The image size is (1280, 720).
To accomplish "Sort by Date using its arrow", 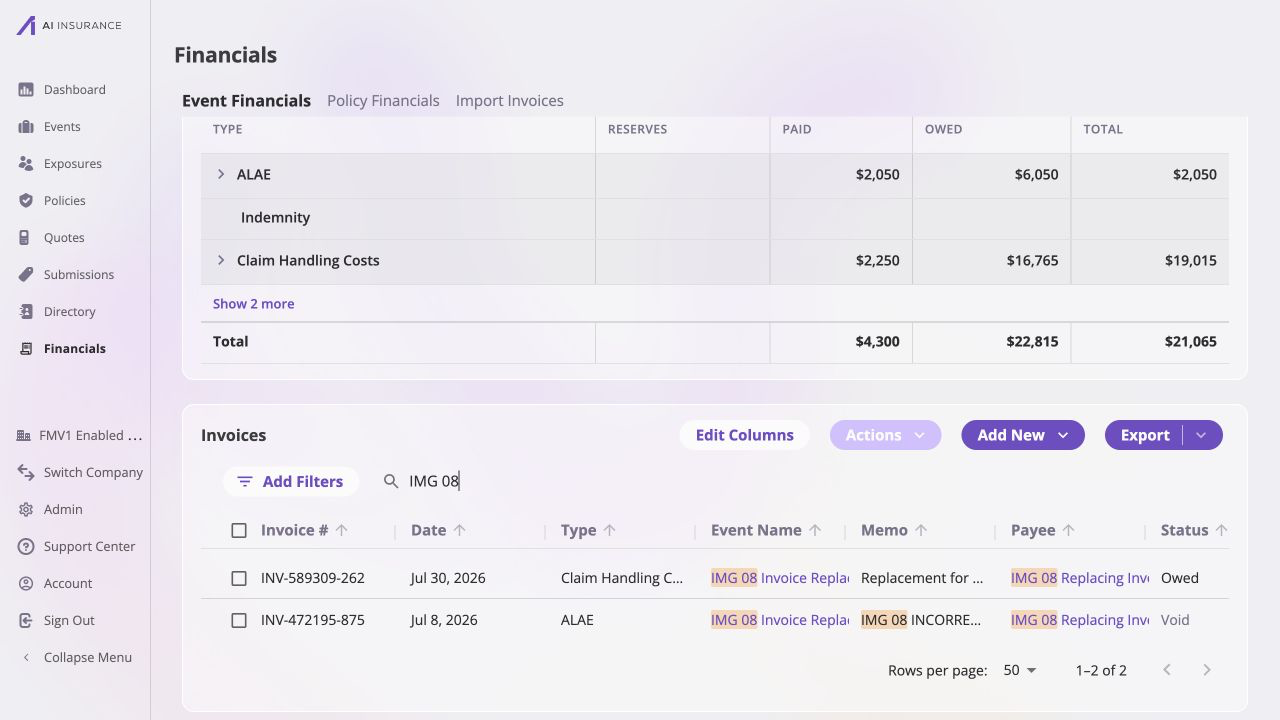I will pyautogui.click(x=460, y=531).
